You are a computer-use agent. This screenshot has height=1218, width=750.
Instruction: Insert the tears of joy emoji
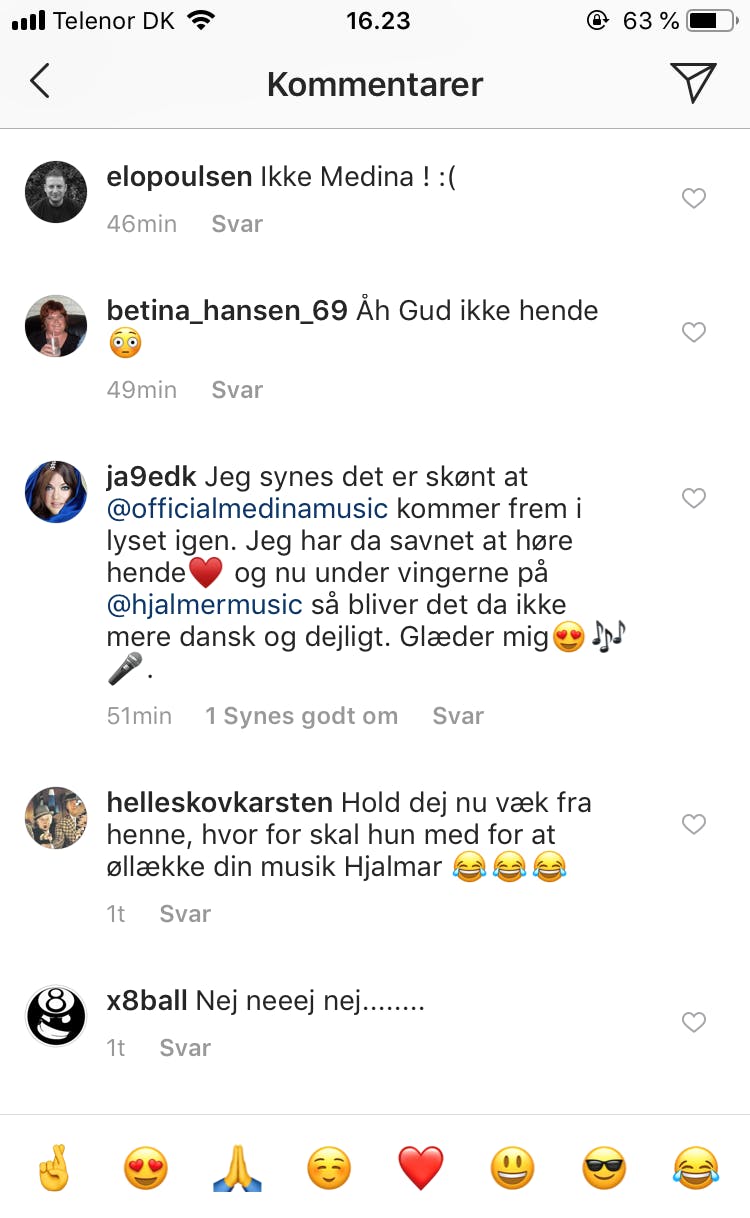click(x=696, y=1167)
